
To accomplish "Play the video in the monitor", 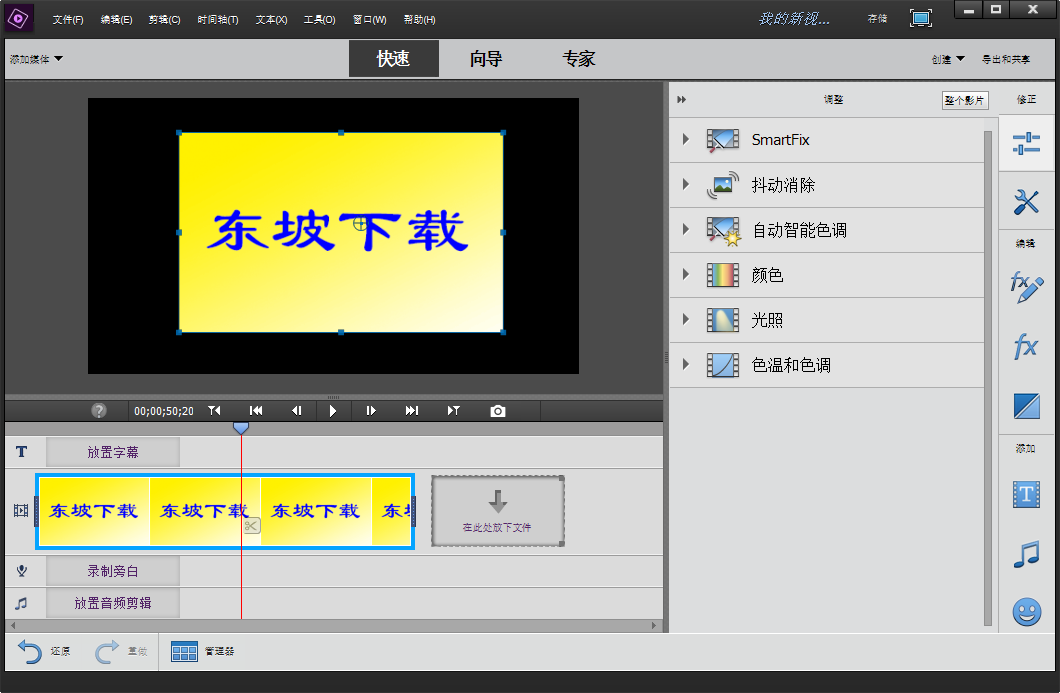I will click(334, 410).
